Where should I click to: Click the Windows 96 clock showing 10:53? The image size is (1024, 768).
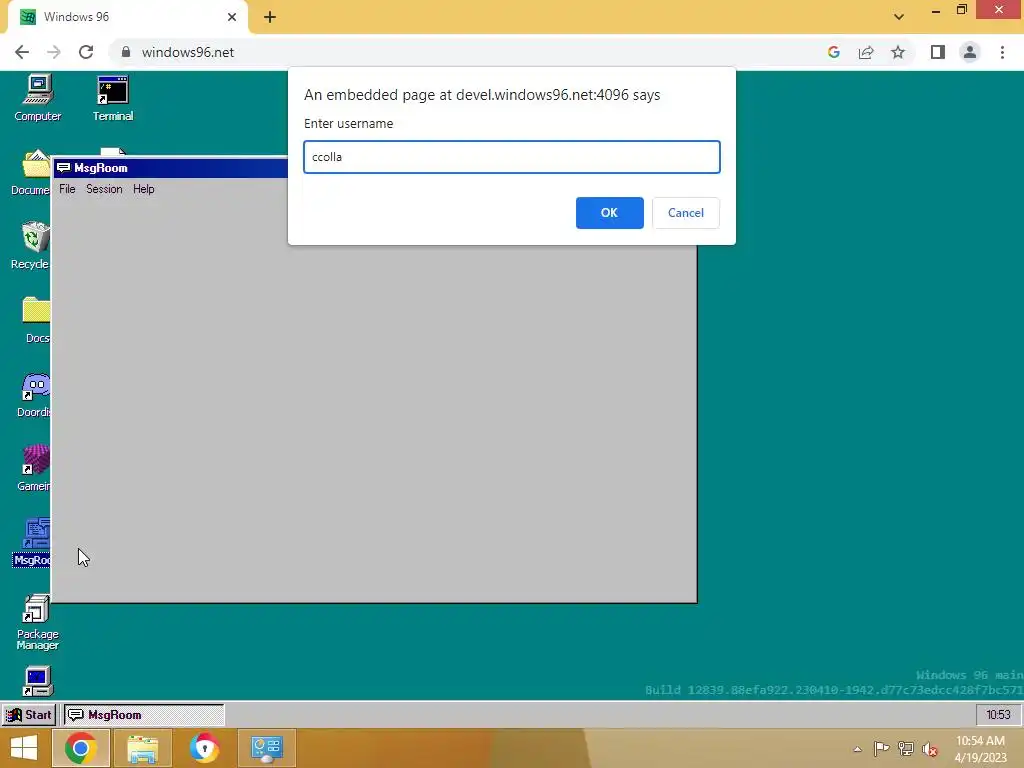pyautogui.click(x=998, y=714)
